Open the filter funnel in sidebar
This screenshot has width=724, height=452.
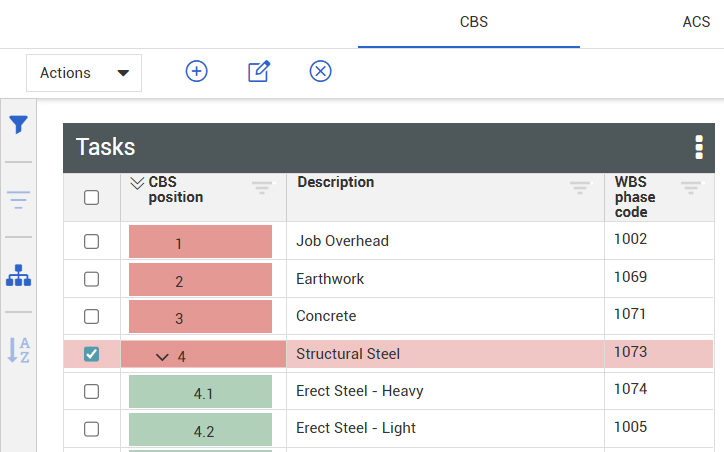(18, 125)
